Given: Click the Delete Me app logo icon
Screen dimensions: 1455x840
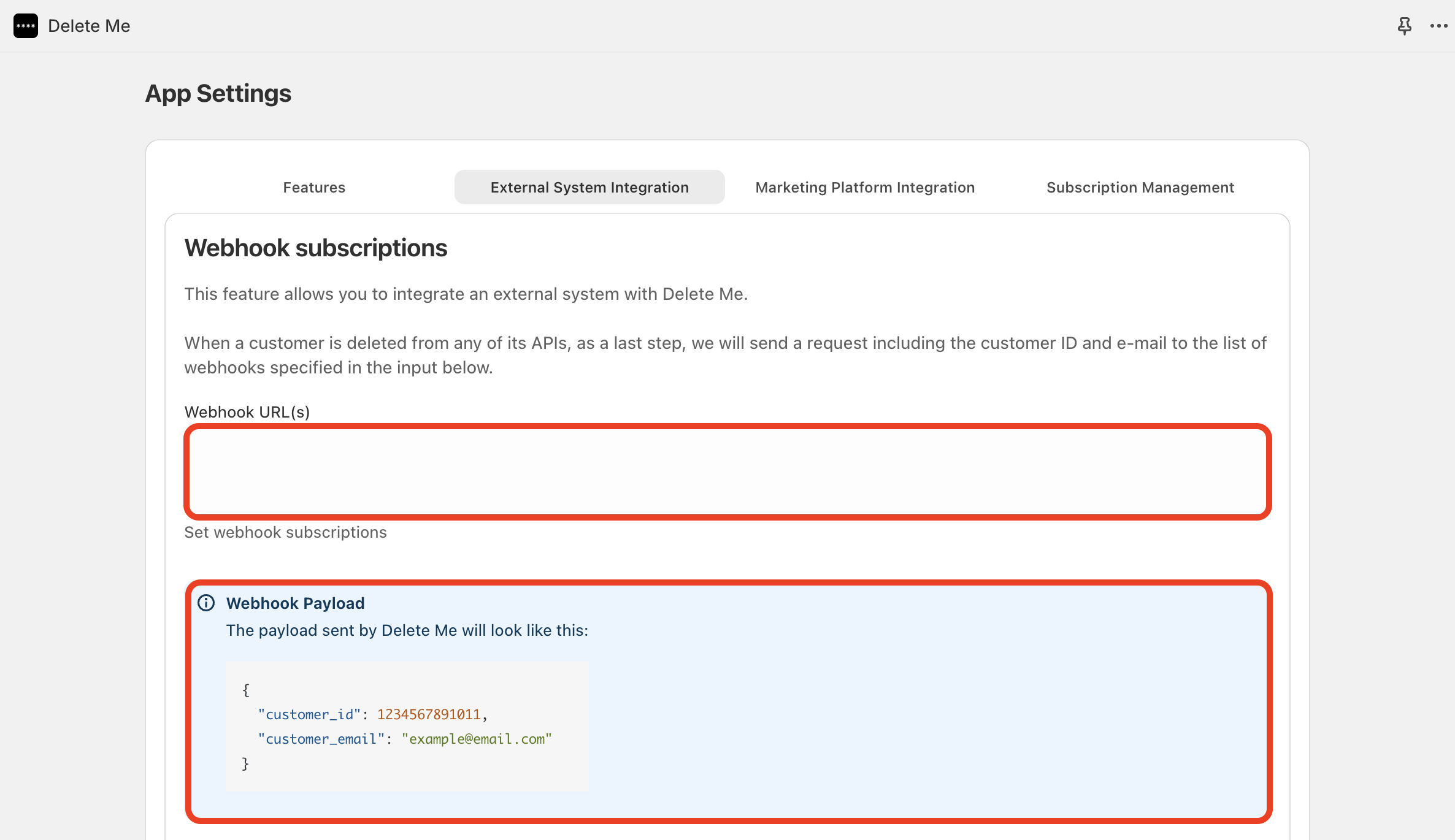Looking at the screenshot, I should coord(26,26).
